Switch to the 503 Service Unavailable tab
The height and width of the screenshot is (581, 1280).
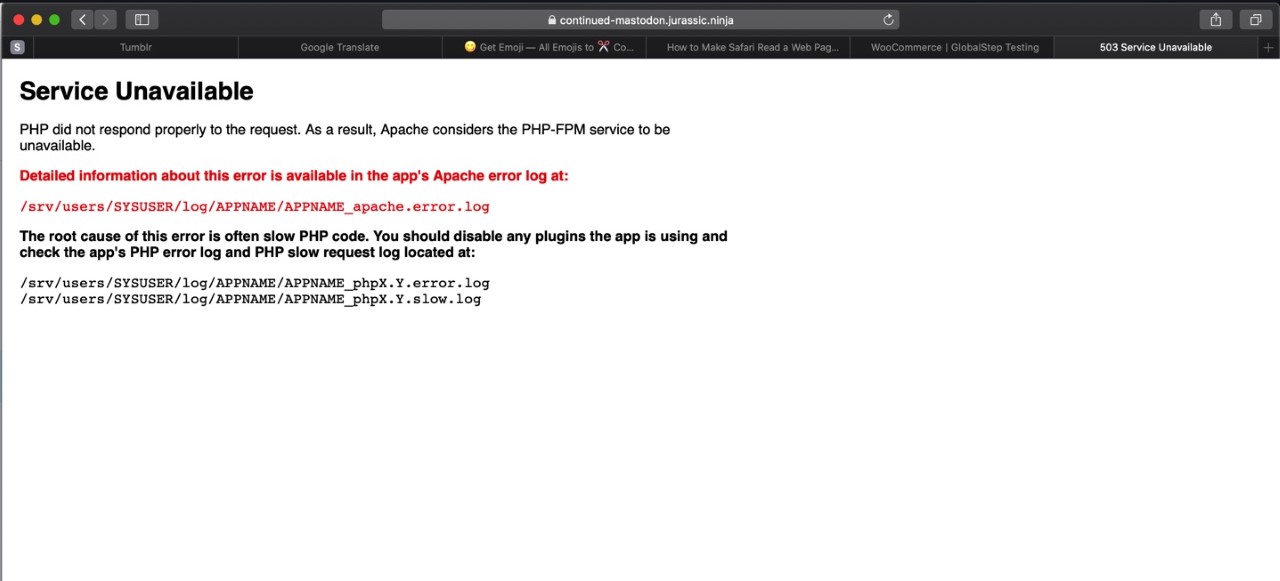click(1156, 47)
